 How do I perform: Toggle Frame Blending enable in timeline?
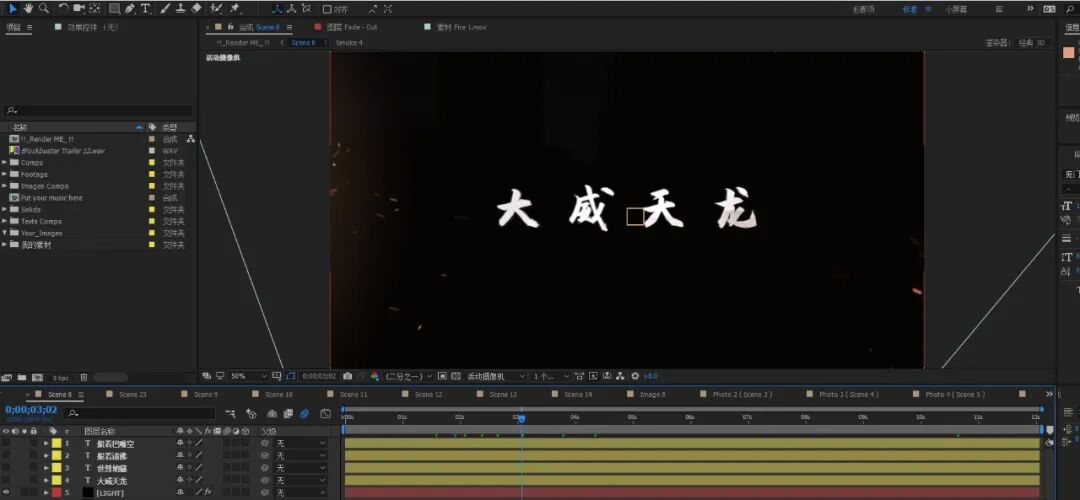(288, 414)
